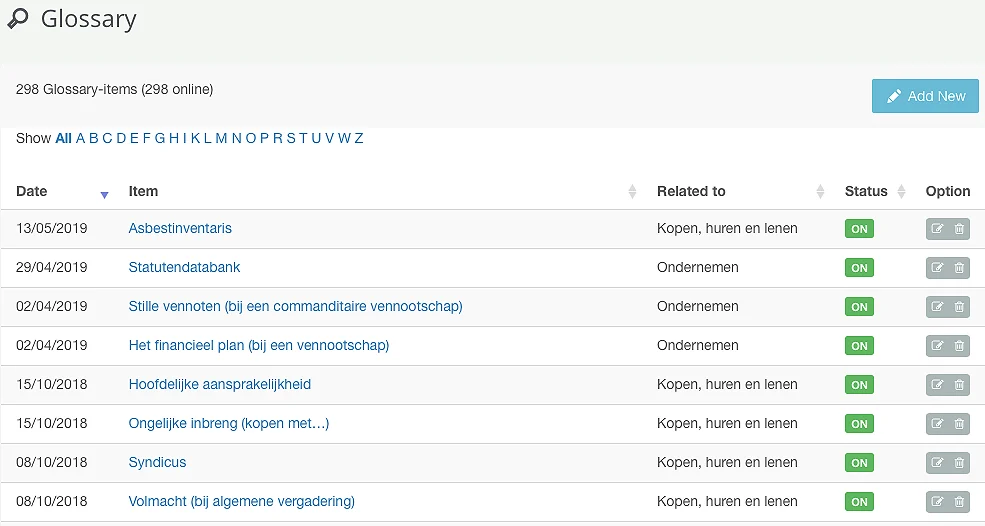The width and height of the screenshot is (985, 526).
Task: Filter glossary by letter K
Action: pyautogui.click(x=195, y=138)
